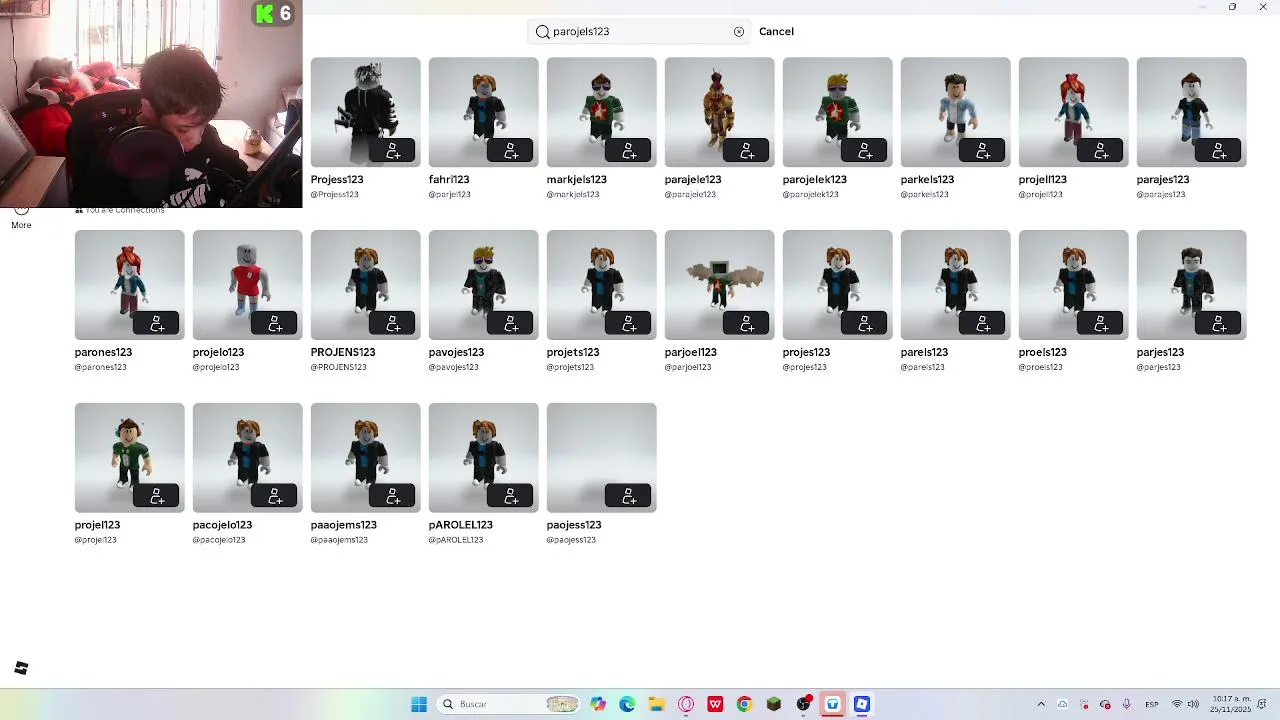The image size is (1280, 720).
Task: Open the More sidebar item
Action: (x=21, y=218)
